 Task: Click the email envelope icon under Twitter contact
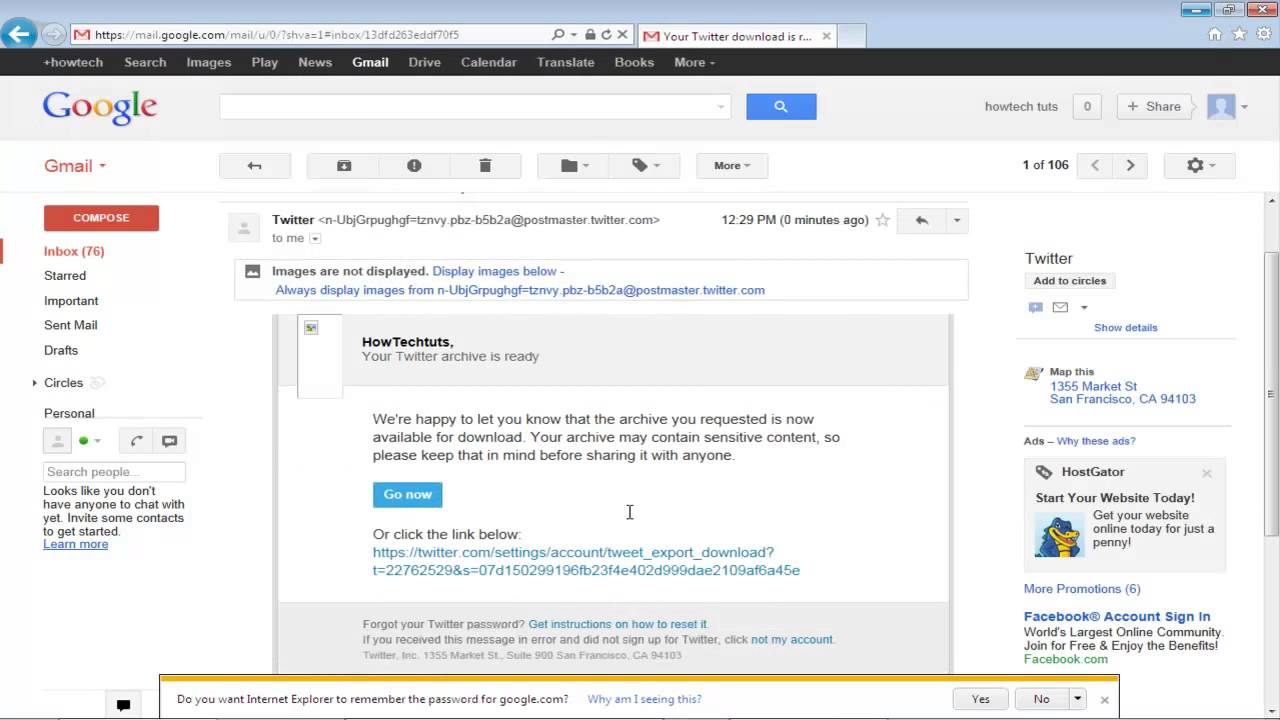click(x=1060, y=307)
